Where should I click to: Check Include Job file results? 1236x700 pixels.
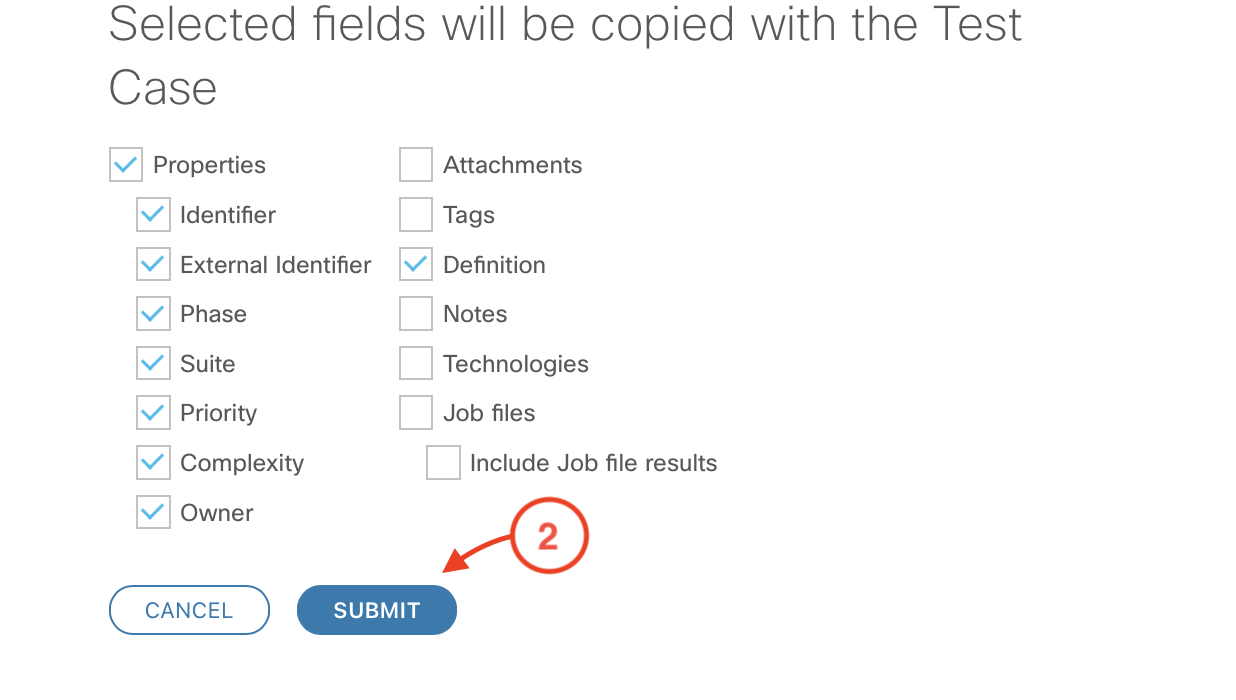(443, 463)
